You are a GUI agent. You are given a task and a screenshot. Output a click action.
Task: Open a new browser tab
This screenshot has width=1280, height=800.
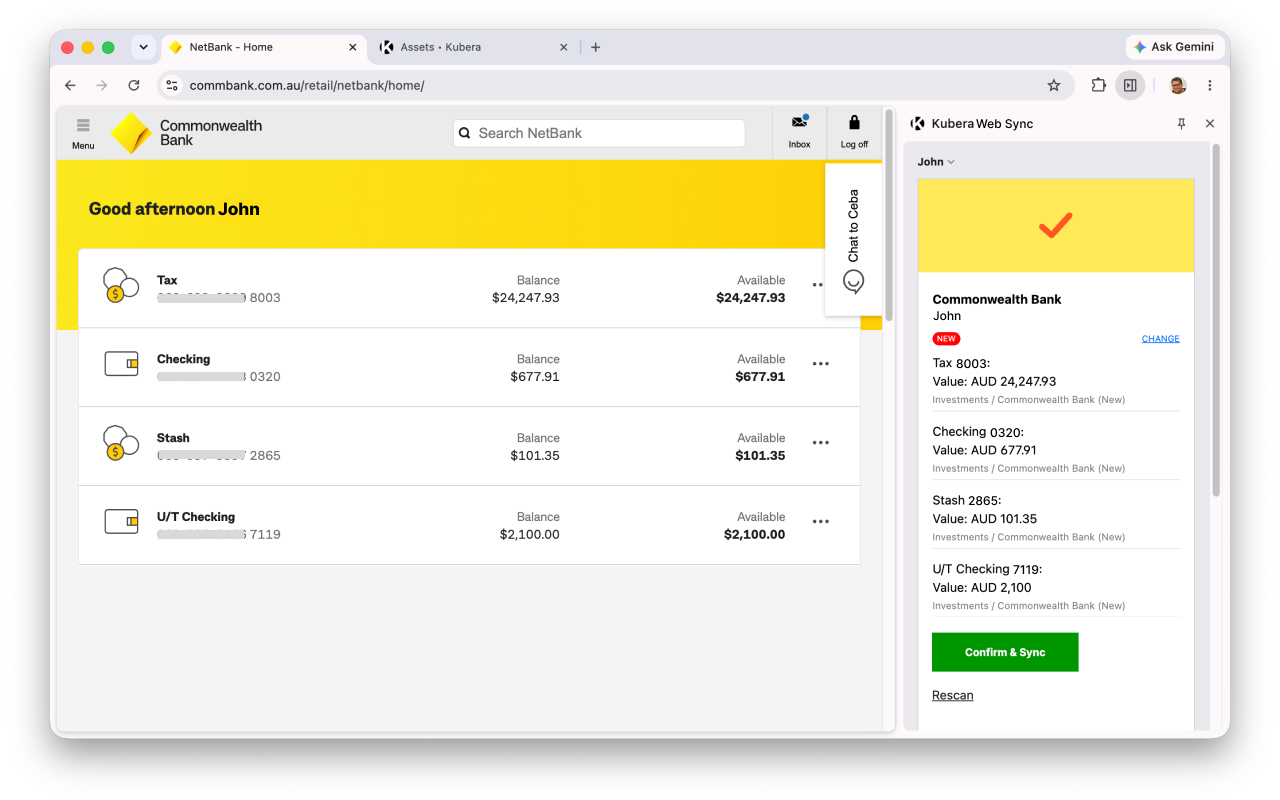[x=596, y=47]
